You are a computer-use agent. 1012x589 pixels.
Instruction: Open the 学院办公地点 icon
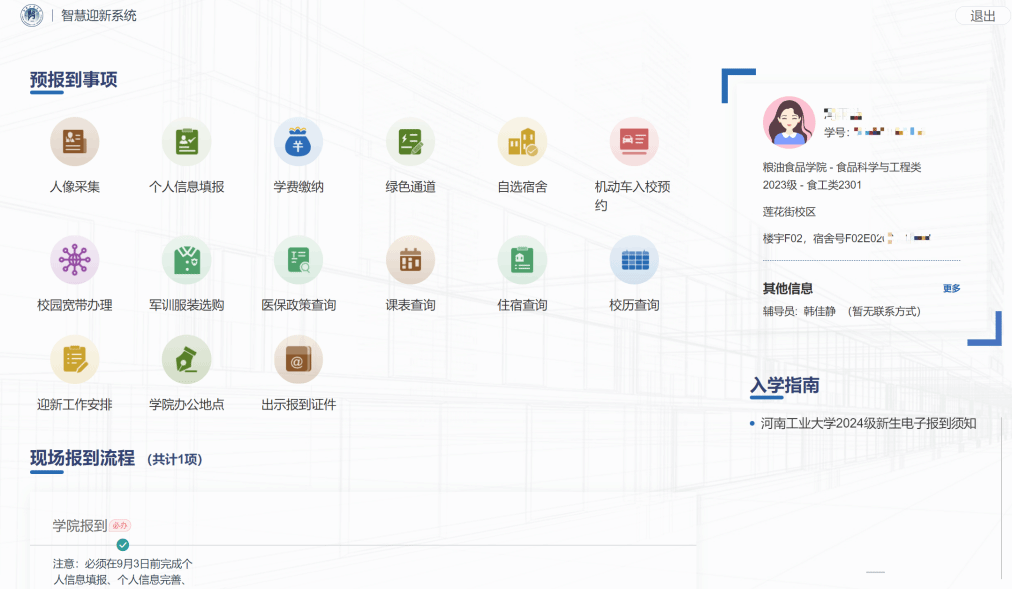(187, 359)
